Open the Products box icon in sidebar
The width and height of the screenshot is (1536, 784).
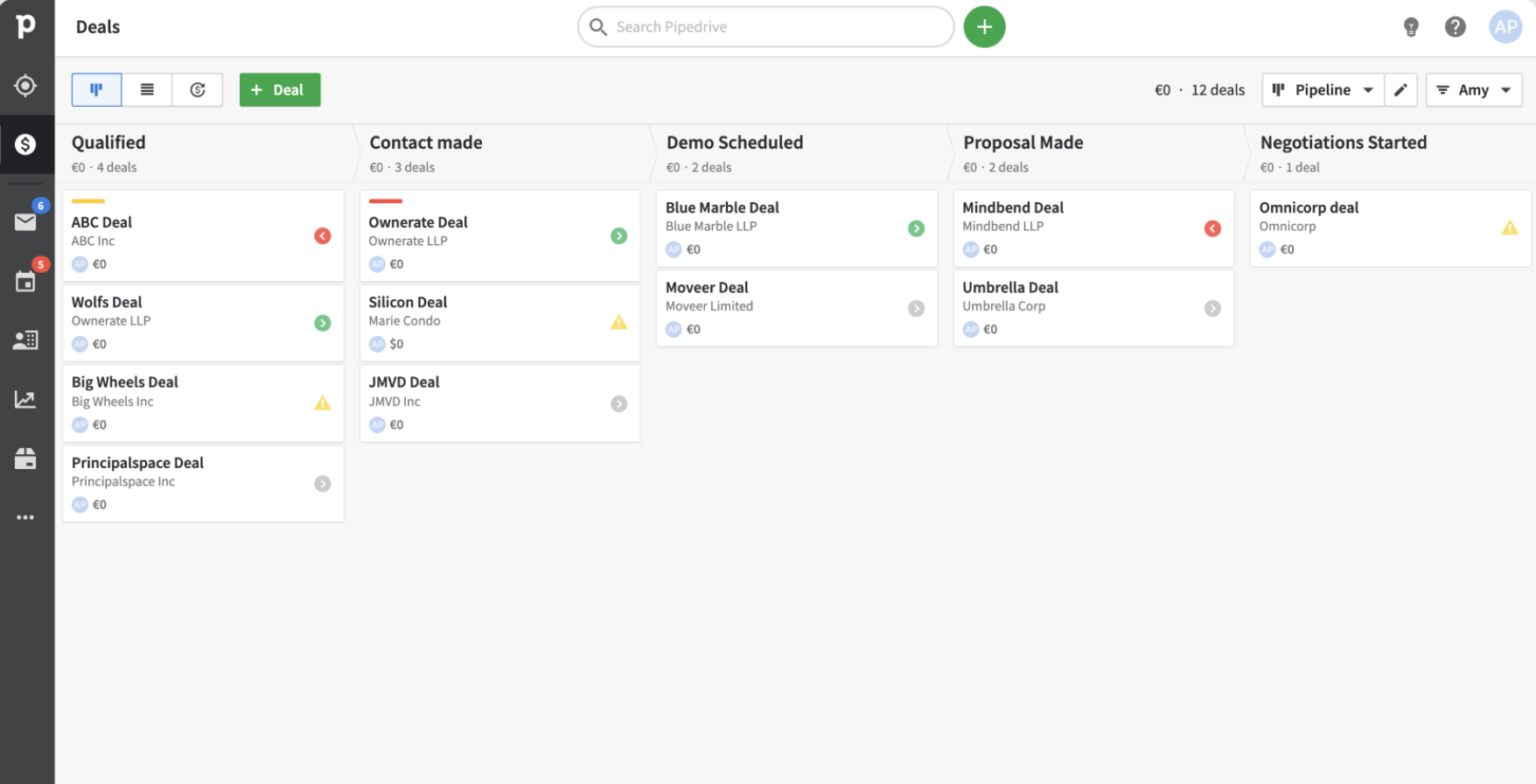[x=26, y=459]
